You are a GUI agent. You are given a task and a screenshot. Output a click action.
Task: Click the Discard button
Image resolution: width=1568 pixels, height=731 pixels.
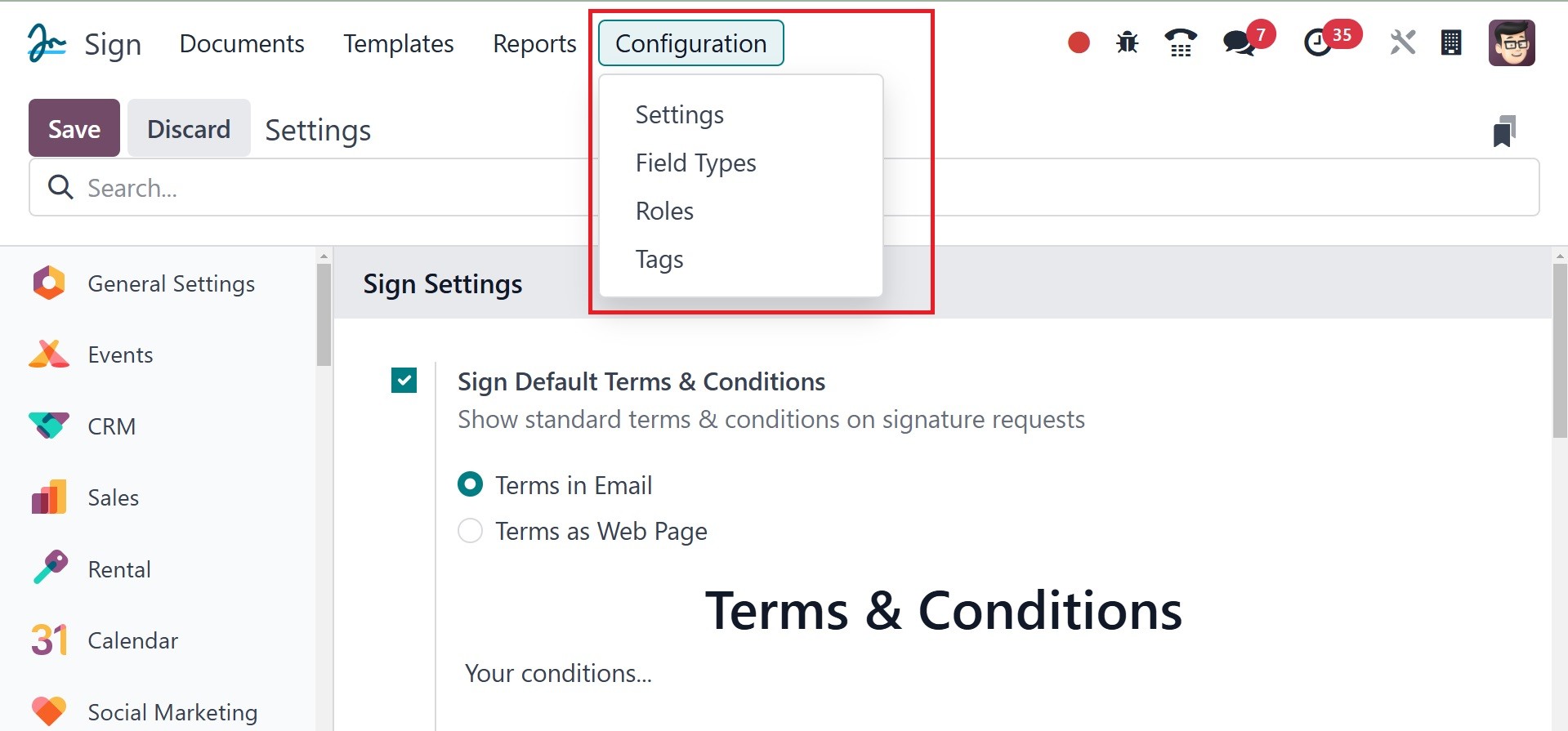point(189,128)
